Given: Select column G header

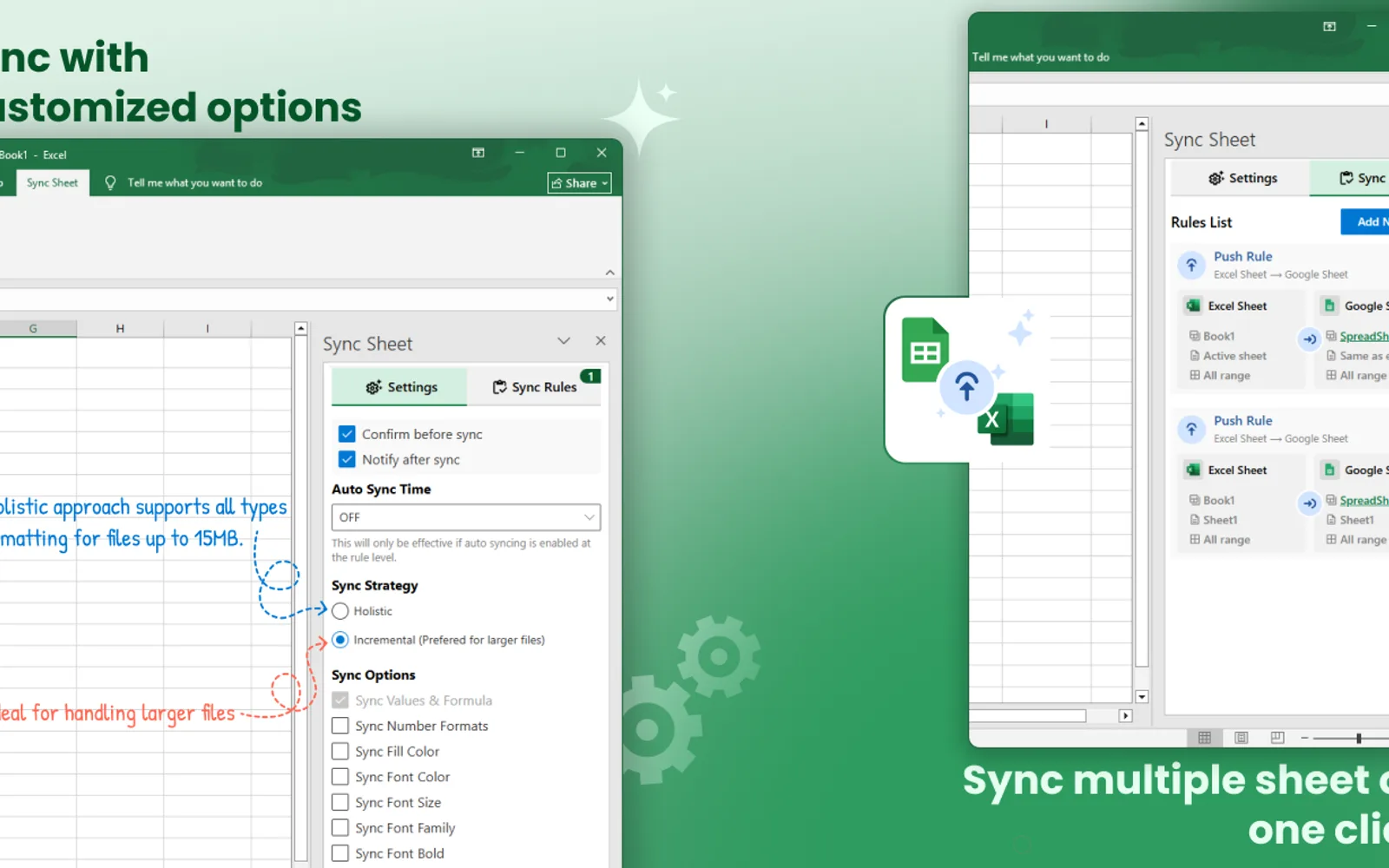Looking at the screenshot, I should pyautogui.click(x=33, y=328).
